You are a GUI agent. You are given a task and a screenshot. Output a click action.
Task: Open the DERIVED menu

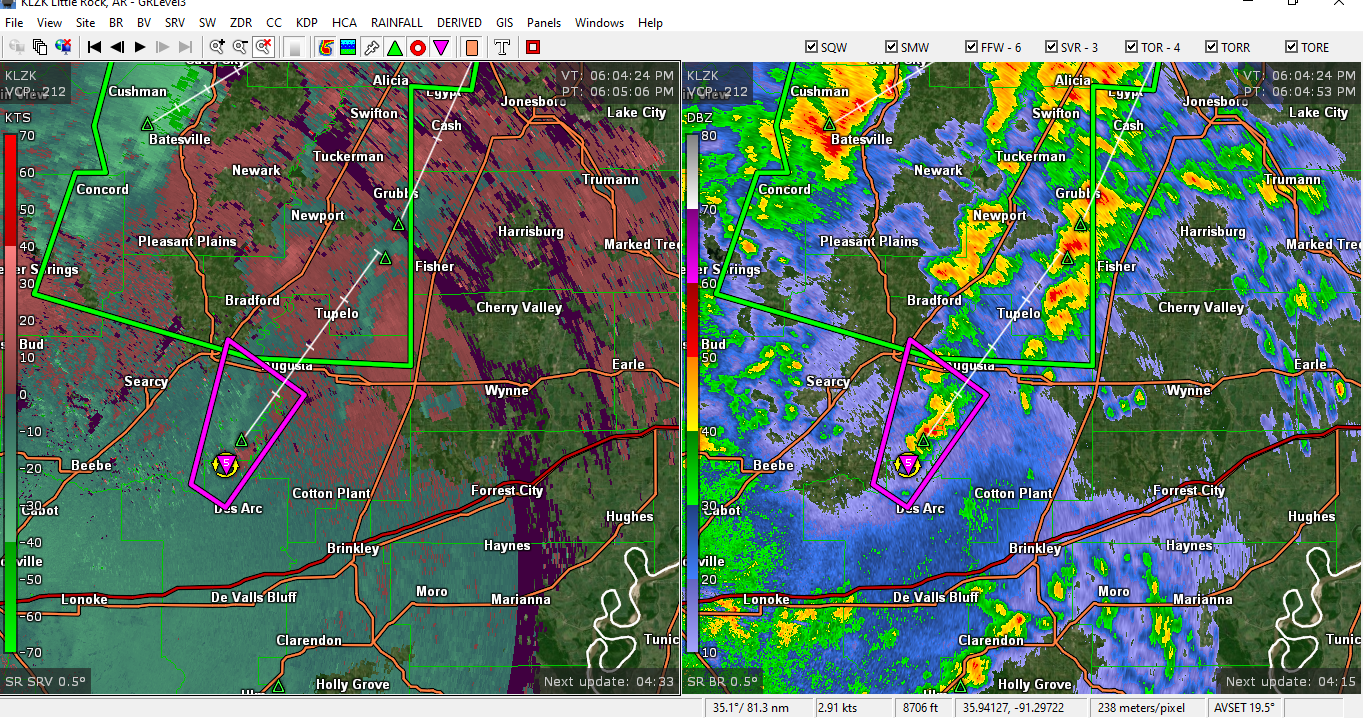click(459, 23)
